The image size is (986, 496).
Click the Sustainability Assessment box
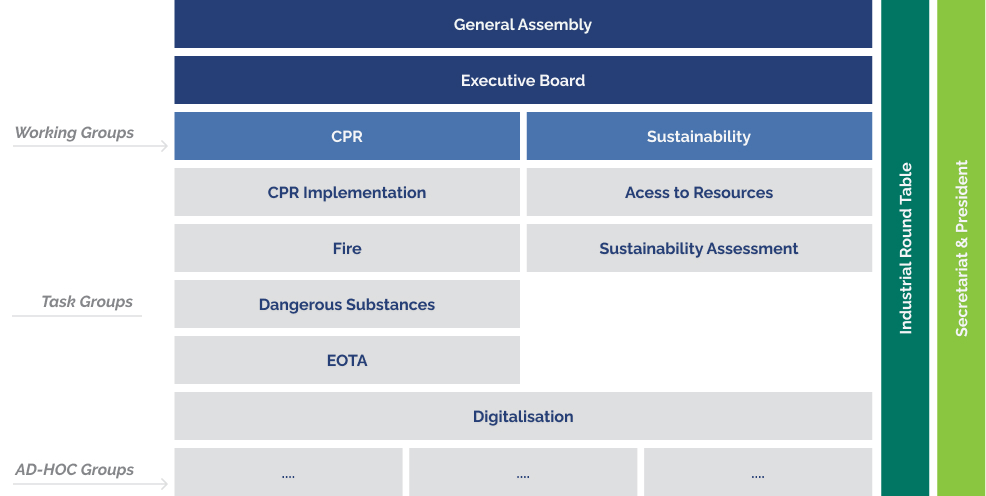[698, 248]
